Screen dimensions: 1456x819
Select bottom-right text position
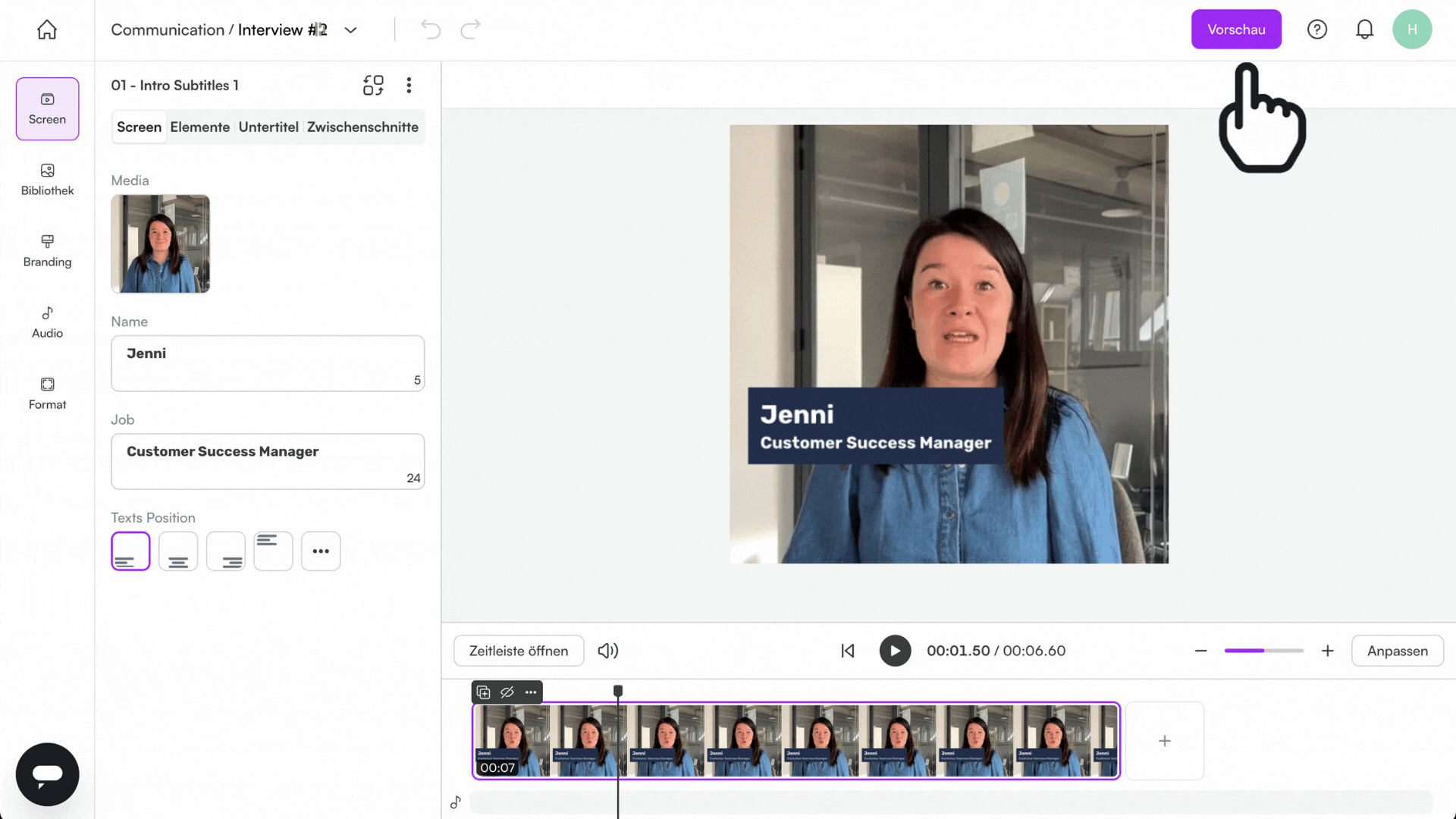[x=226, y=551]
